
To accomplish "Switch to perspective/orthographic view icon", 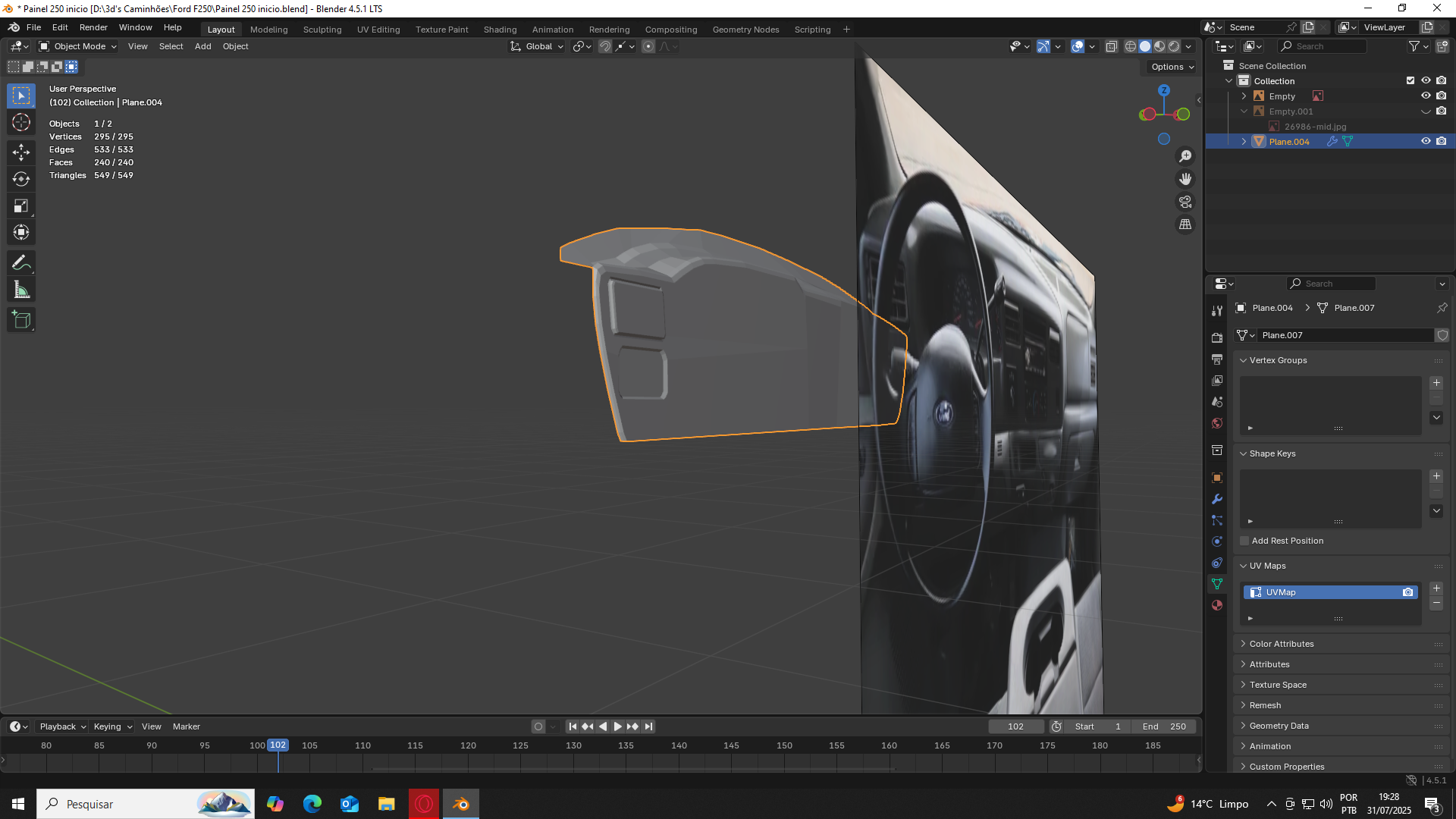I will (x=1185, y=224).
